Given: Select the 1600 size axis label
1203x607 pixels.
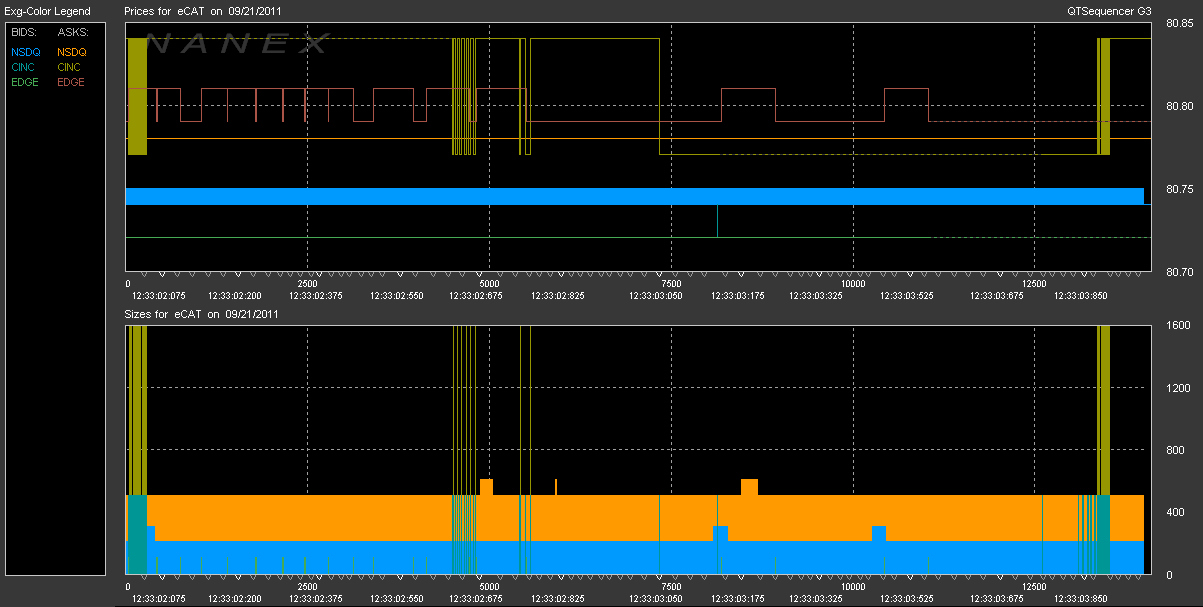Looking at the screenshot, I should pyautogui.click(x=1177, y=326).
